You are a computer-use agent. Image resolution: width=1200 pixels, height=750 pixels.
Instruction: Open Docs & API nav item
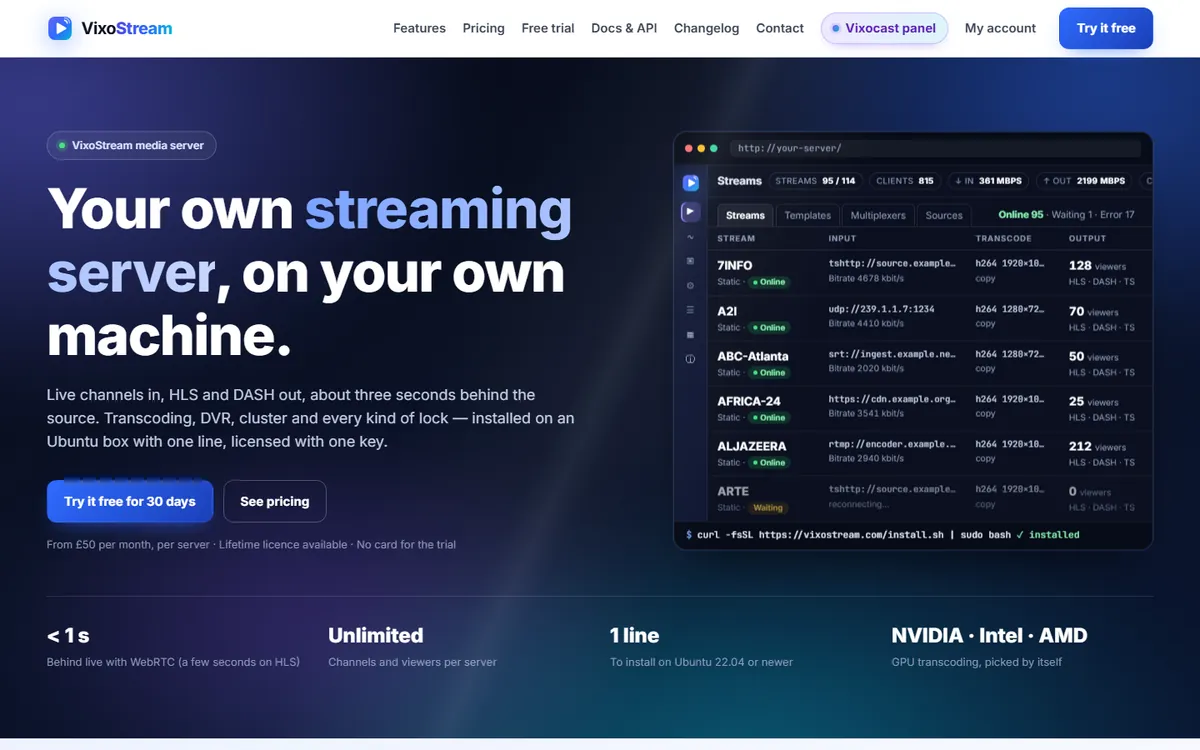(624, 28)
